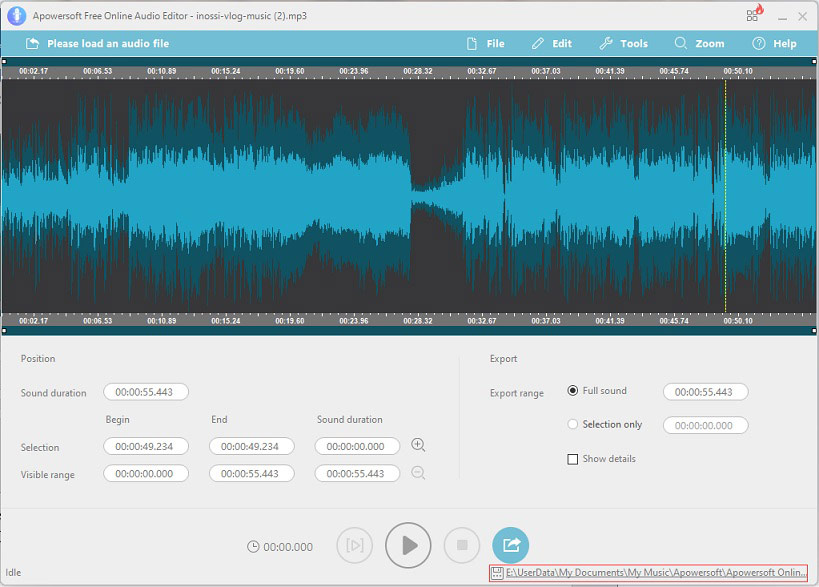
Task: Click the clock icon beside playback time
Action: pos(253,547)
